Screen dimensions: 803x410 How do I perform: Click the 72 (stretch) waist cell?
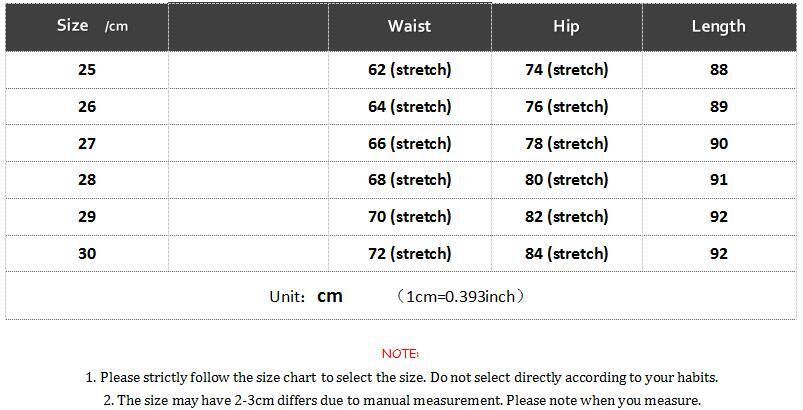click(x=409, y=254)
